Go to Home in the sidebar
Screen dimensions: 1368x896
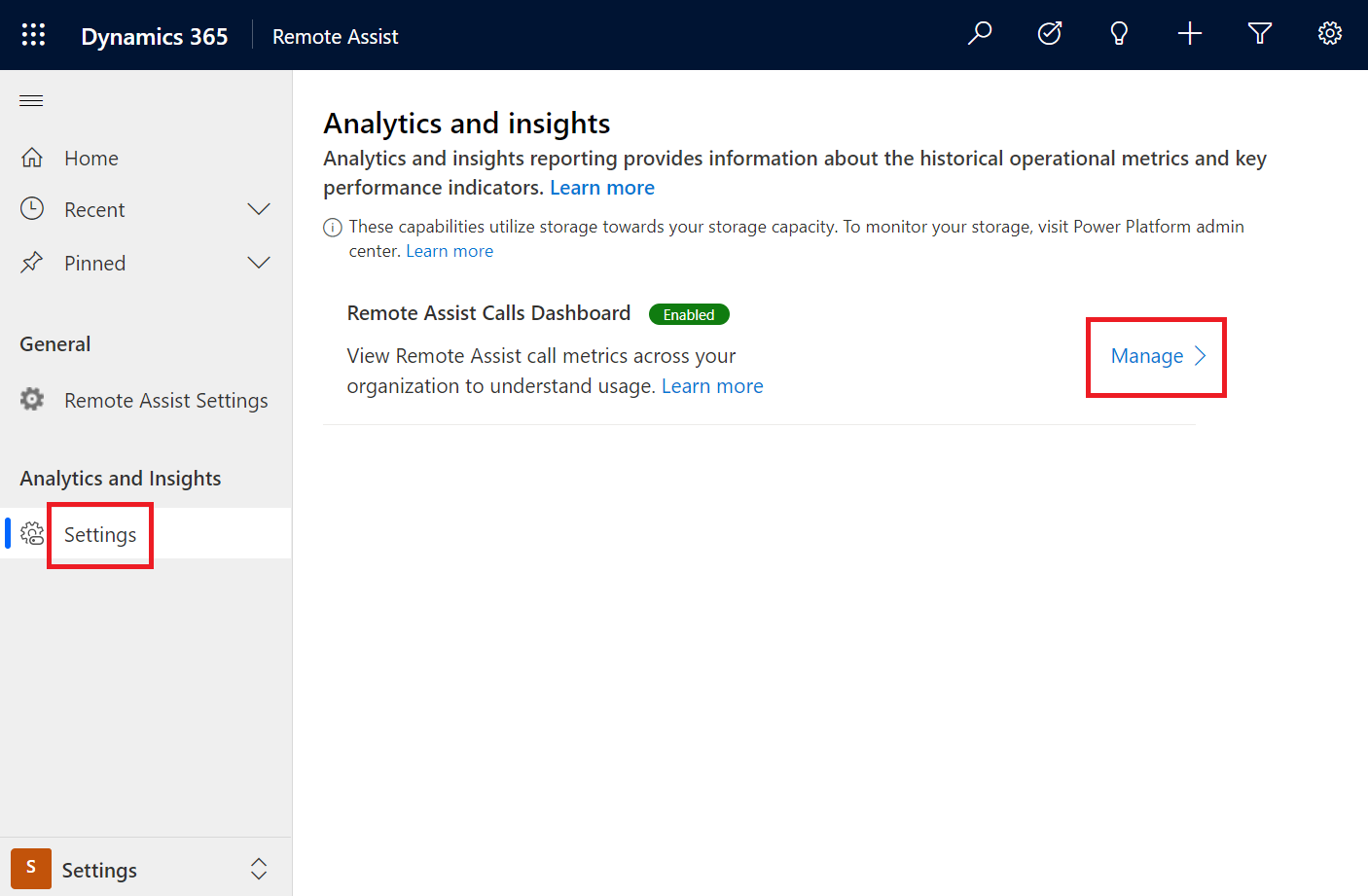pyautogui.click(x=91, y=159)
